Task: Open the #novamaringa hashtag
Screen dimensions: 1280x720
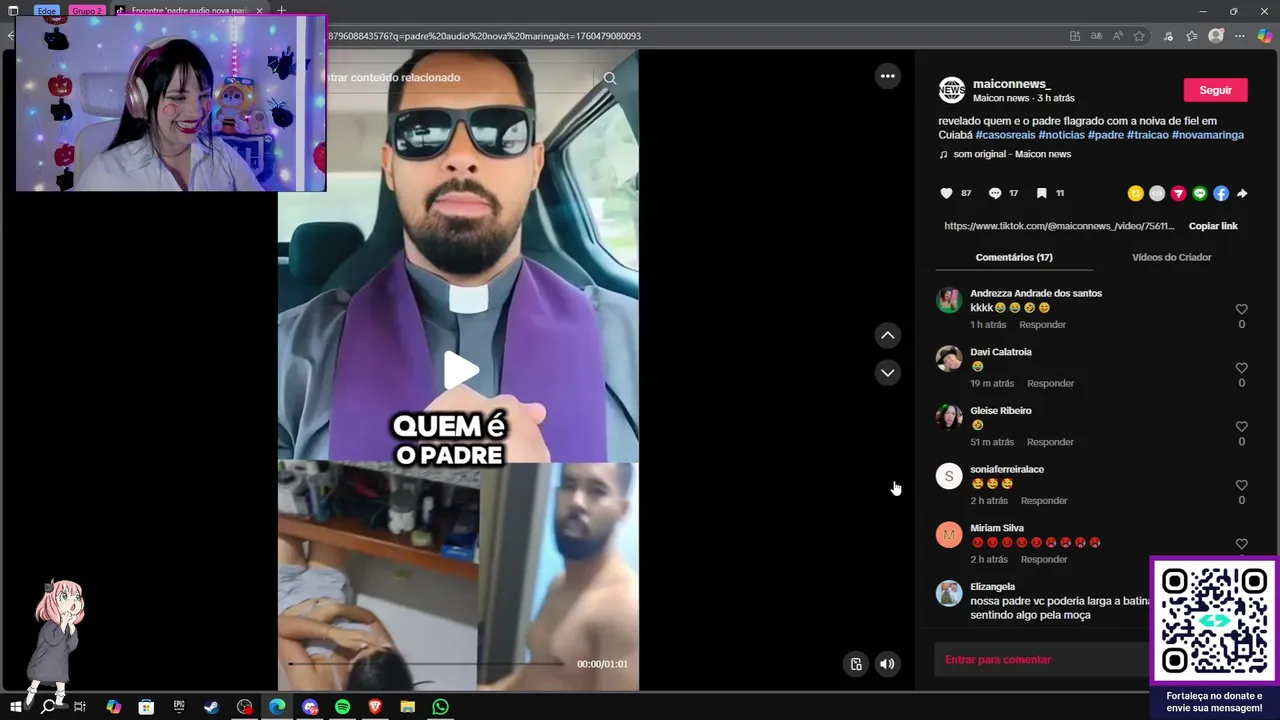Action: click(1207, 135)
